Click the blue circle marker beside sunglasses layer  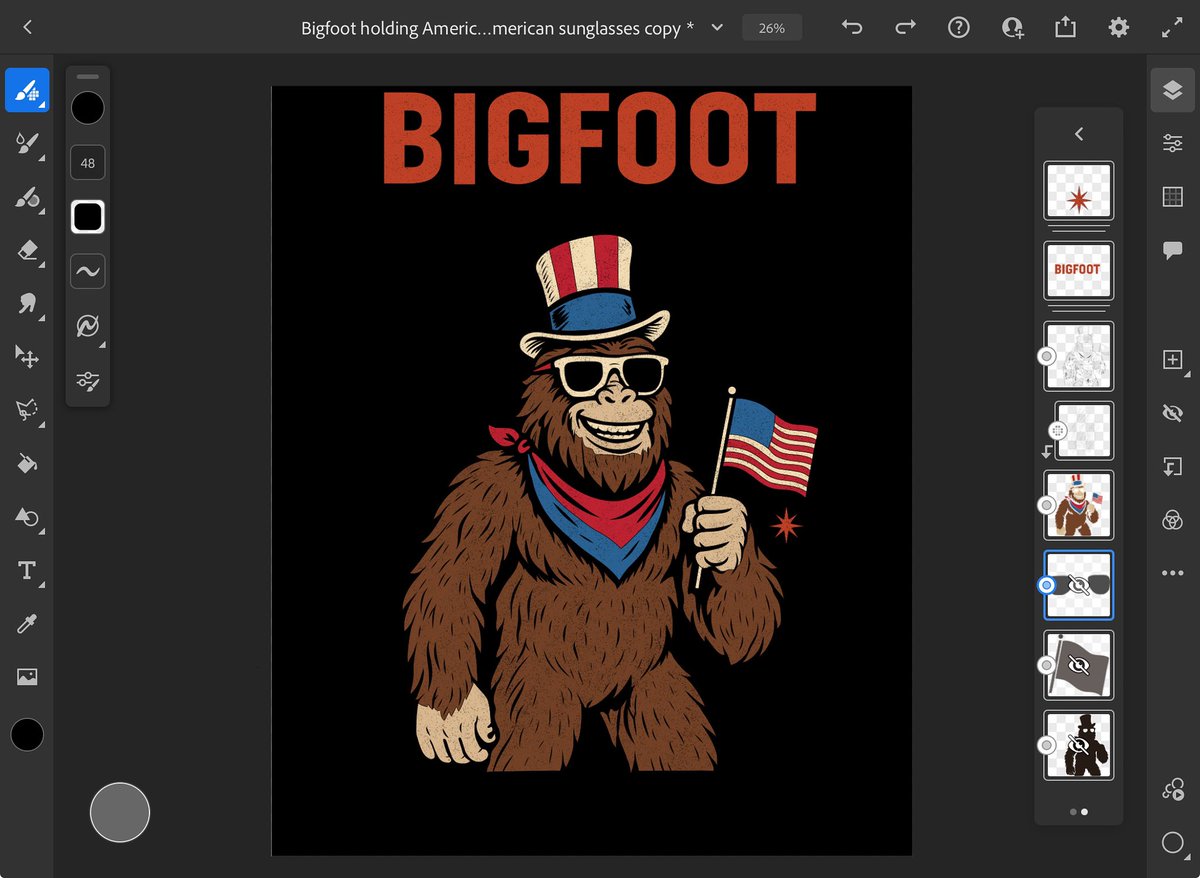[x=1047, y=585]
